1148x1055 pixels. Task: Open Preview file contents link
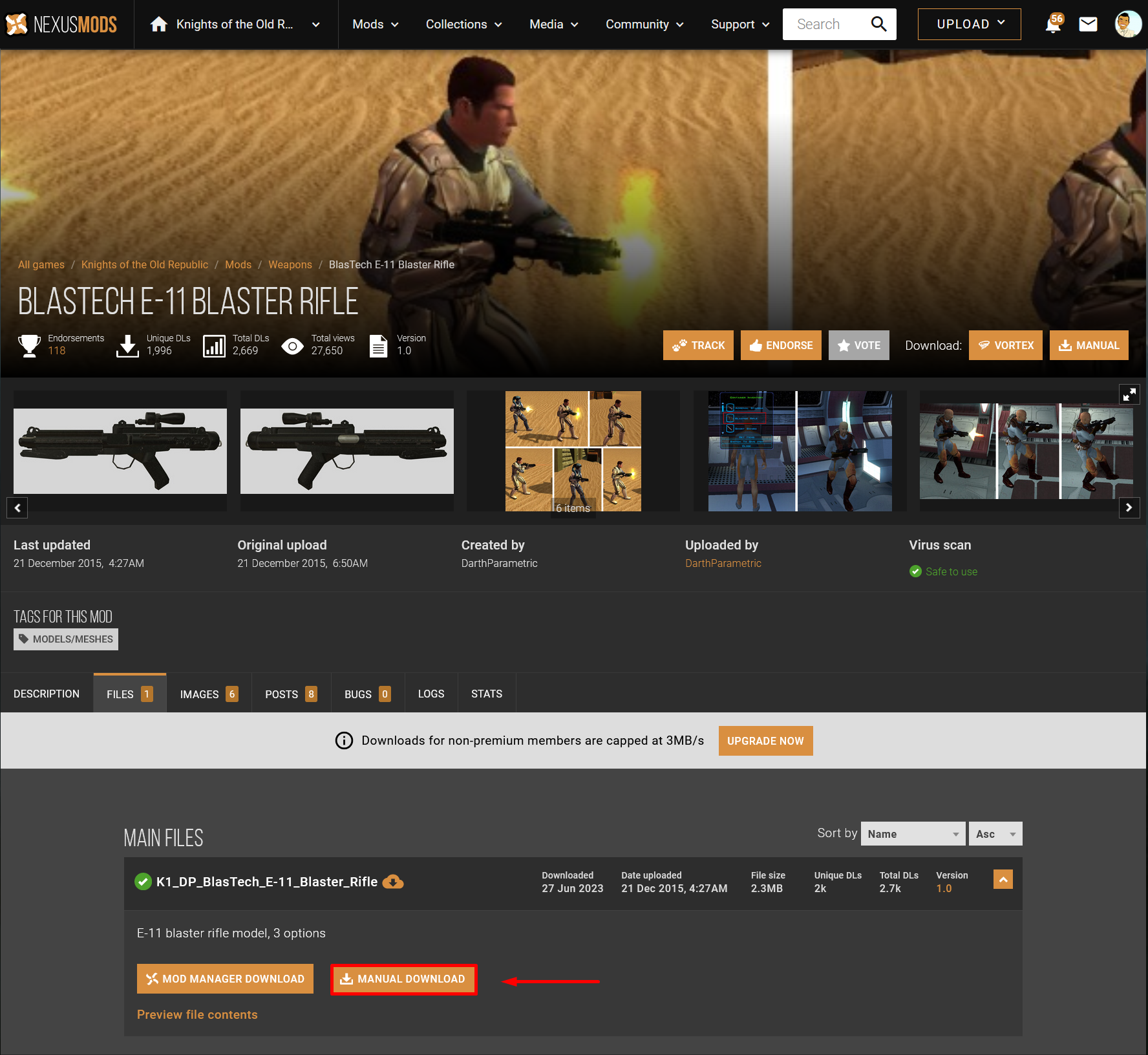coord(197,1015)
